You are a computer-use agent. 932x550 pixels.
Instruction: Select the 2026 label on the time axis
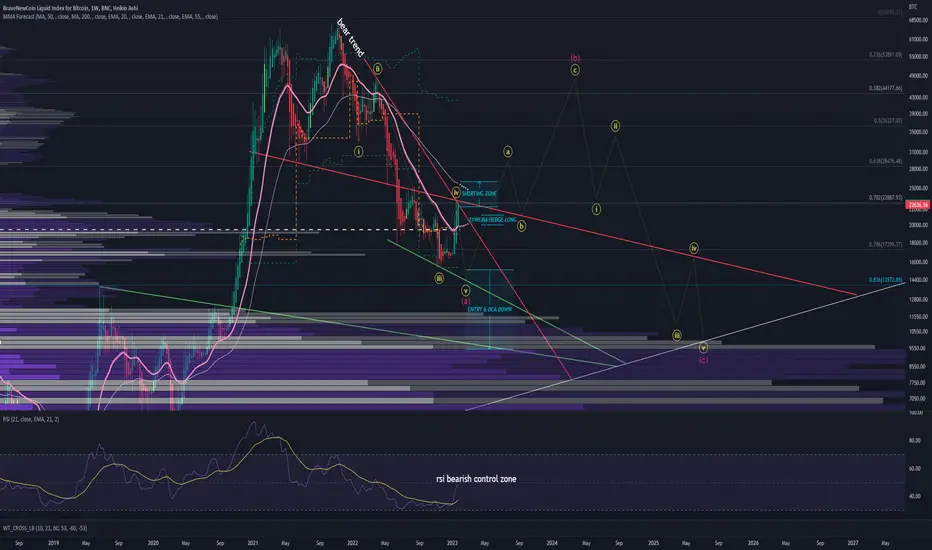(753, 543)
